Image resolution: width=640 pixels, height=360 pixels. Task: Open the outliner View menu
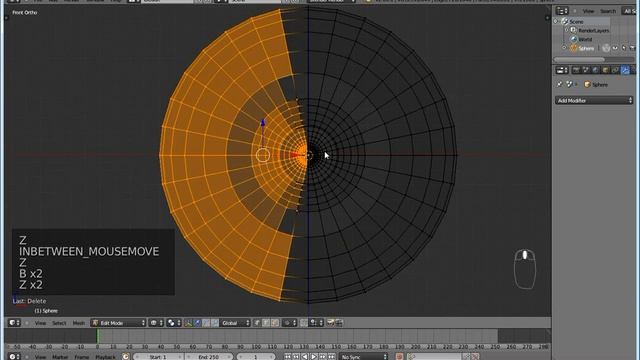point(589,11)
